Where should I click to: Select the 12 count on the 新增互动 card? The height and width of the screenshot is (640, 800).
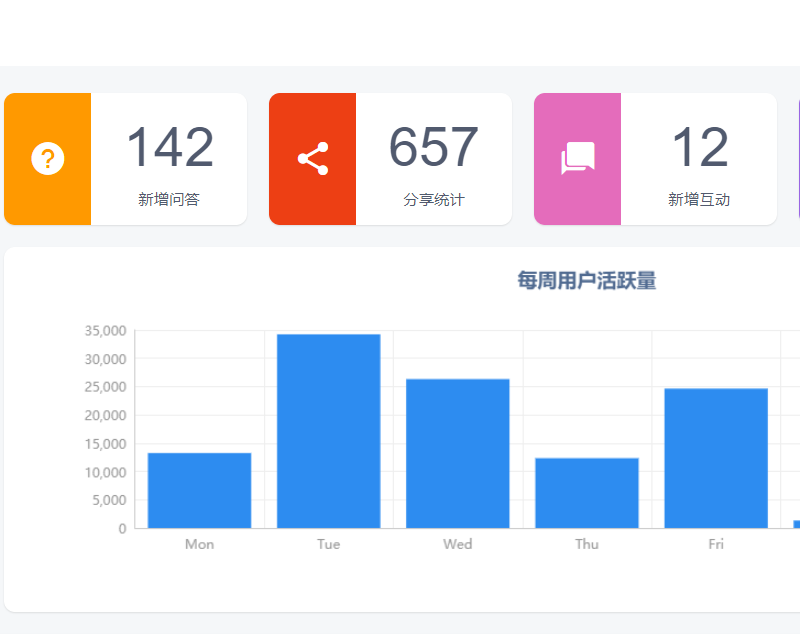click(x=699, y=147)
